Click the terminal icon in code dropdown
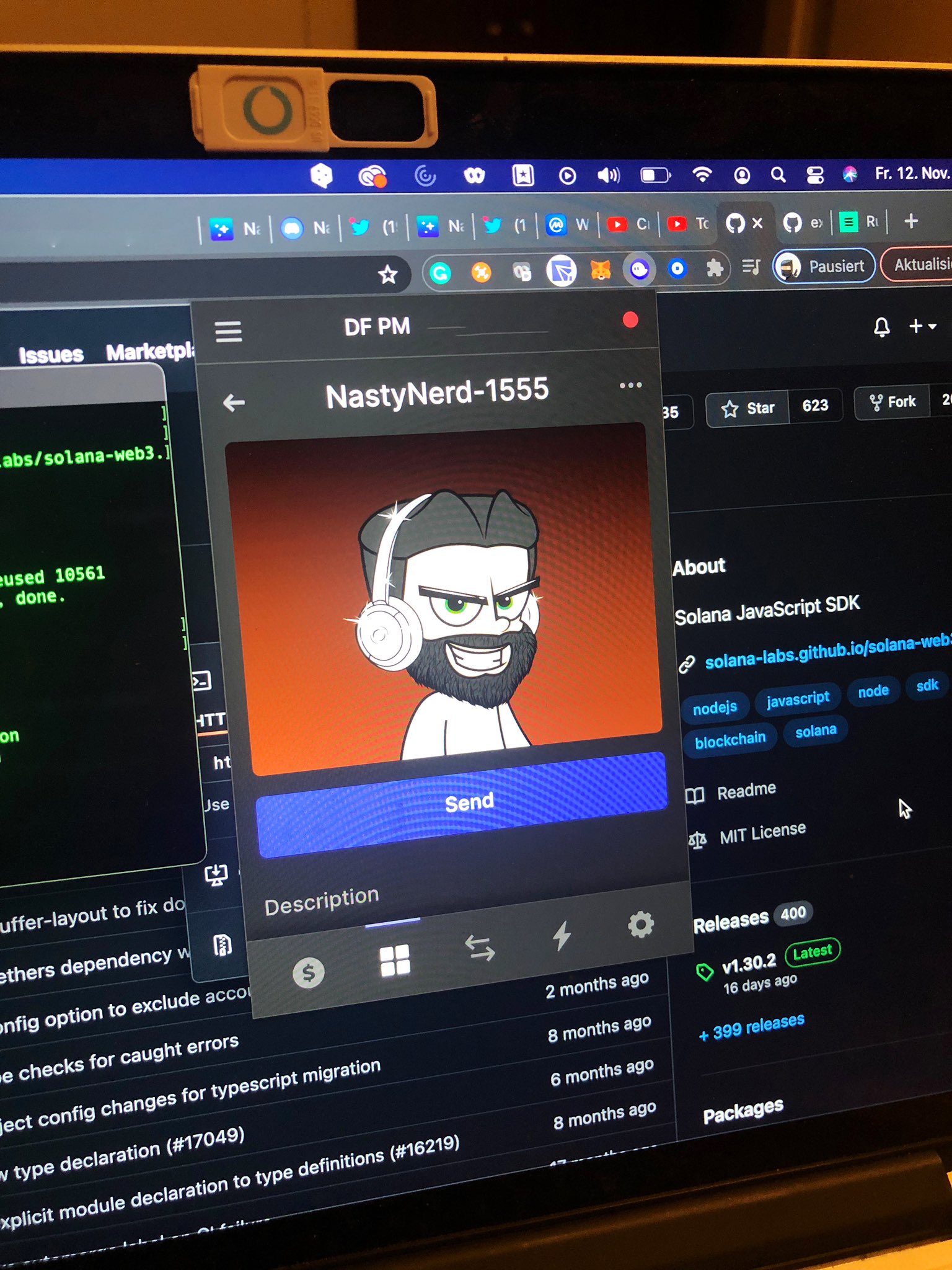This screenshot has width=952, height=1270. (x=201, y=681)
